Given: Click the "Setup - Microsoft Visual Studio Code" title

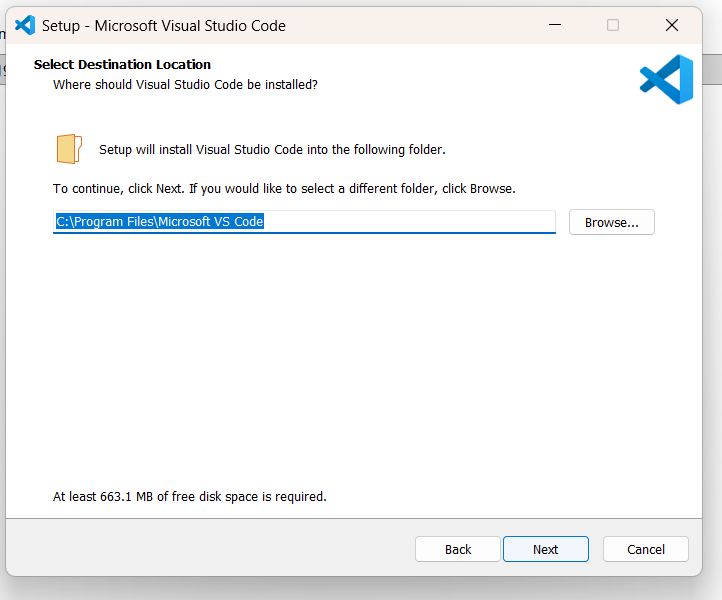Looking at the screenshot, I should [x=163, y=26].
